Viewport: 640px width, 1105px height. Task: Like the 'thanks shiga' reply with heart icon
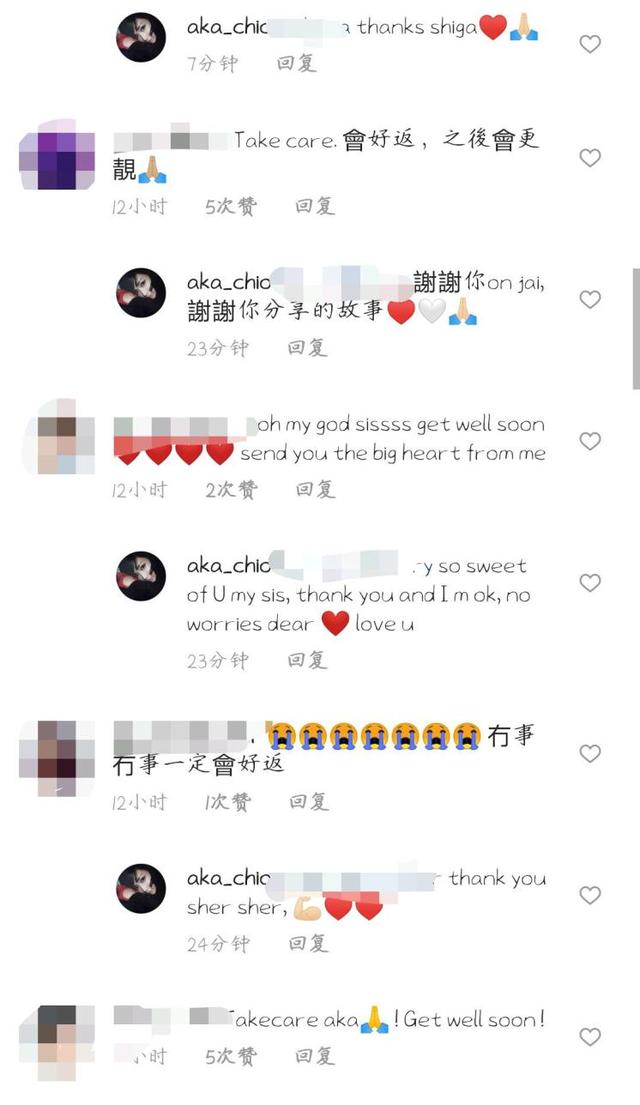(x=590, y=44)
